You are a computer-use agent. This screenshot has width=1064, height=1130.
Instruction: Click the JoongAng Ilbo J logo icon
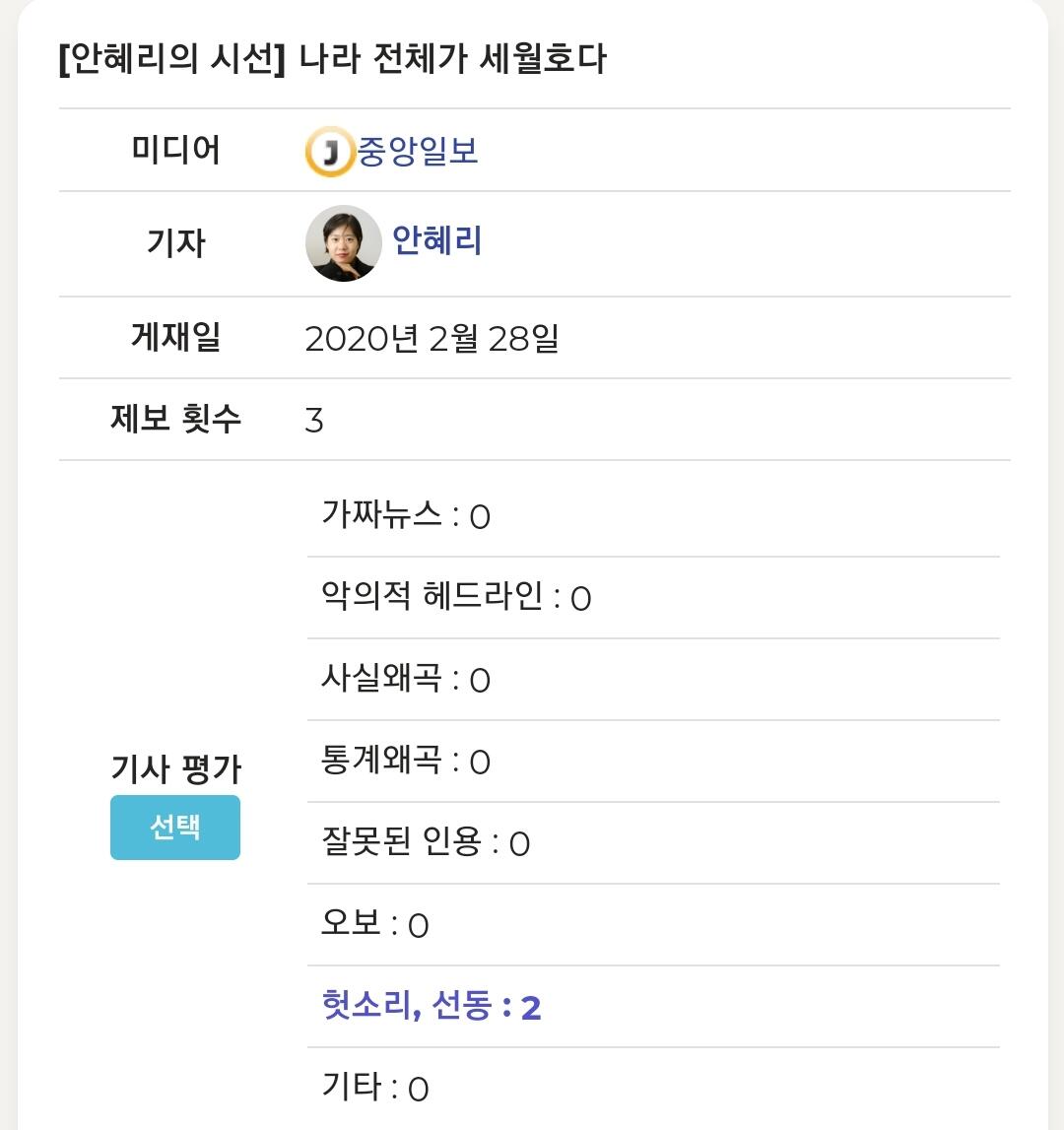[329, 152]
